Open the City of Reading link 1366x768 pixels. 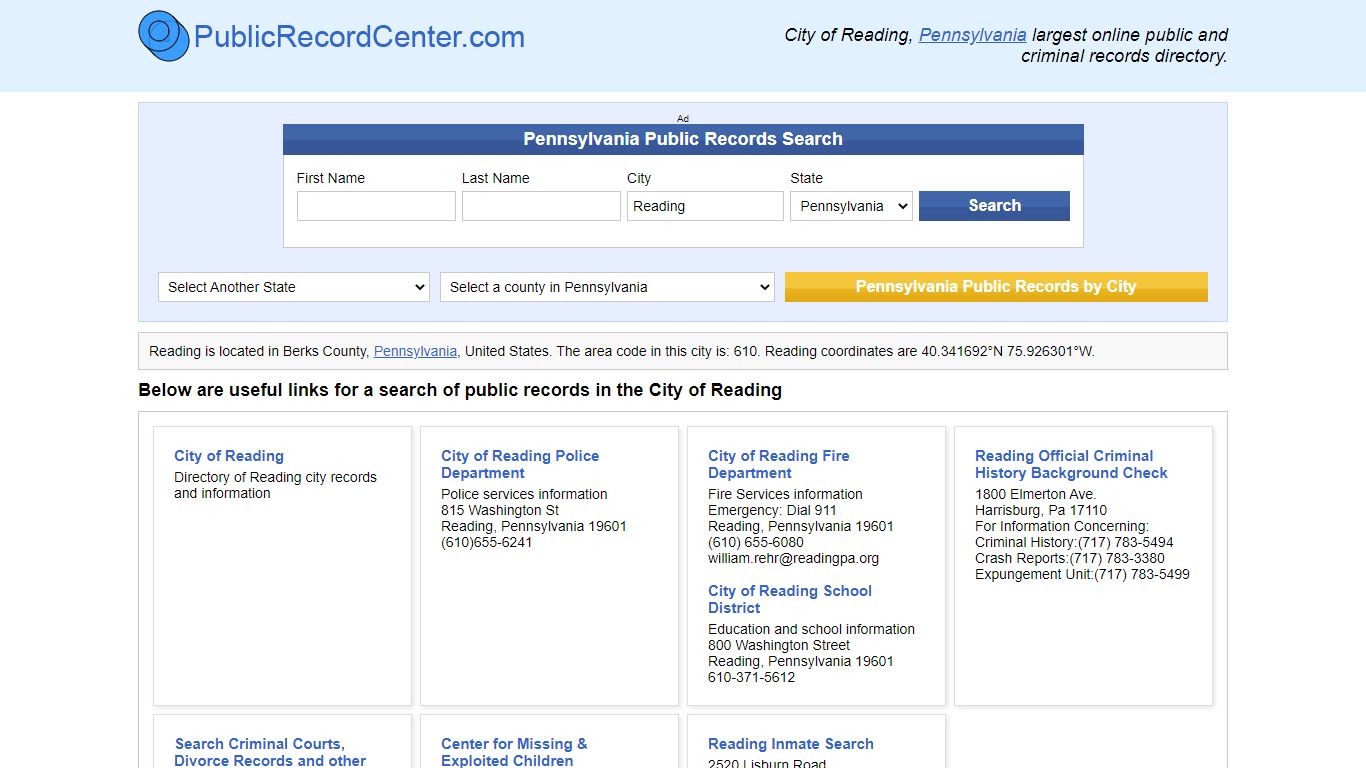(229, 456)
